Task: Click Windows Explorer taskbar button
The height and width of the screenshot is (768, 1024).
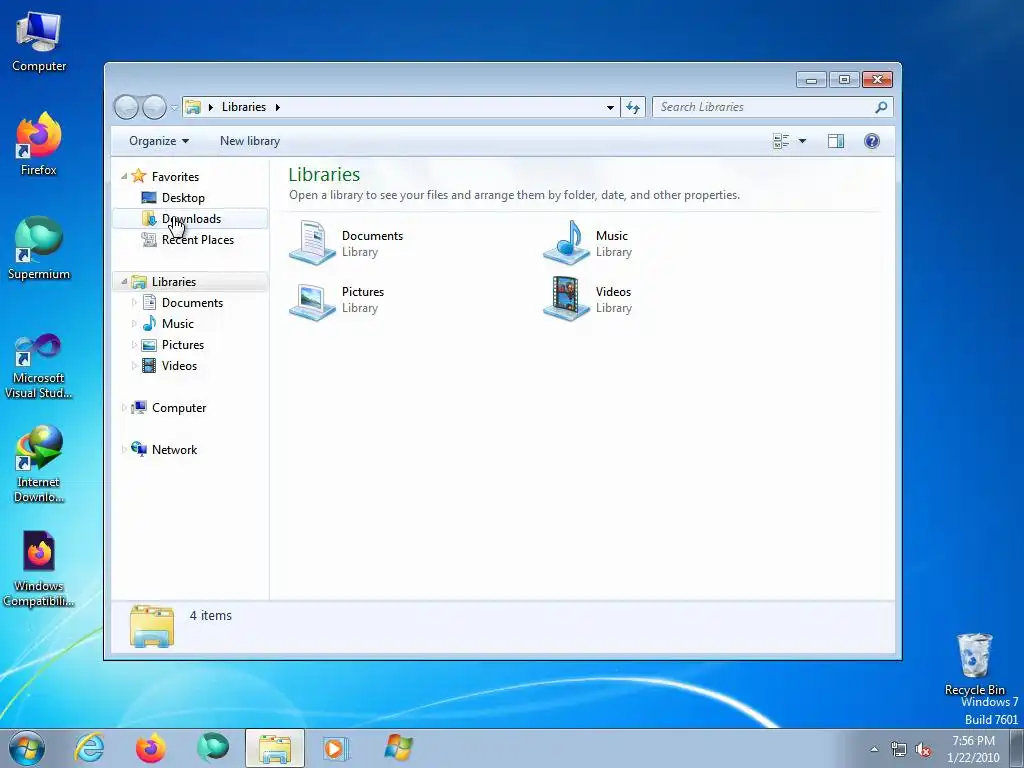Action: 275,748
